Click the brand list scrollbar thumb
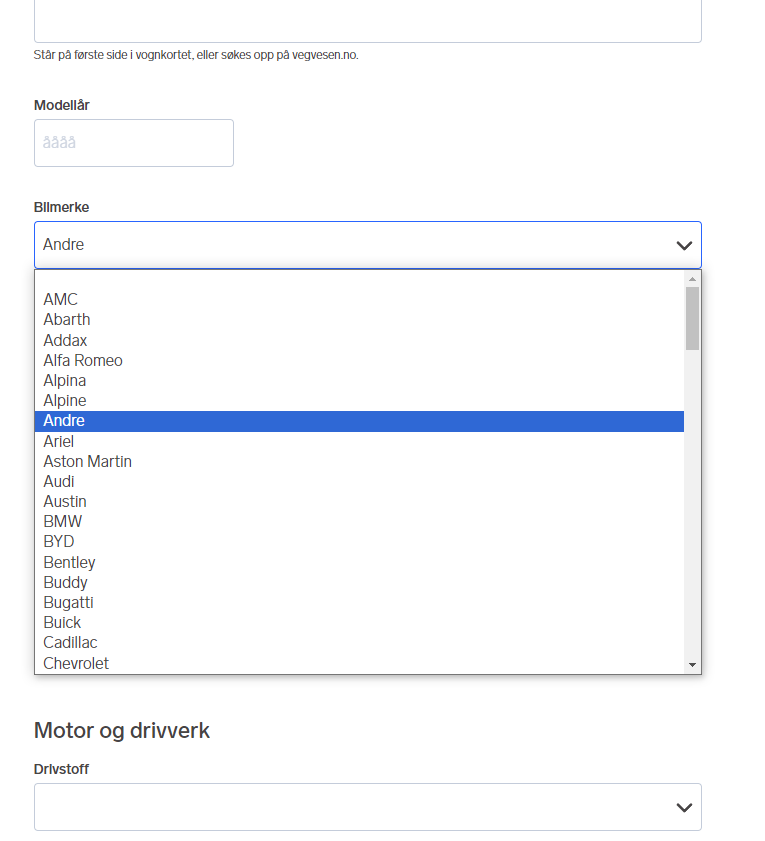 pos(692,319)
